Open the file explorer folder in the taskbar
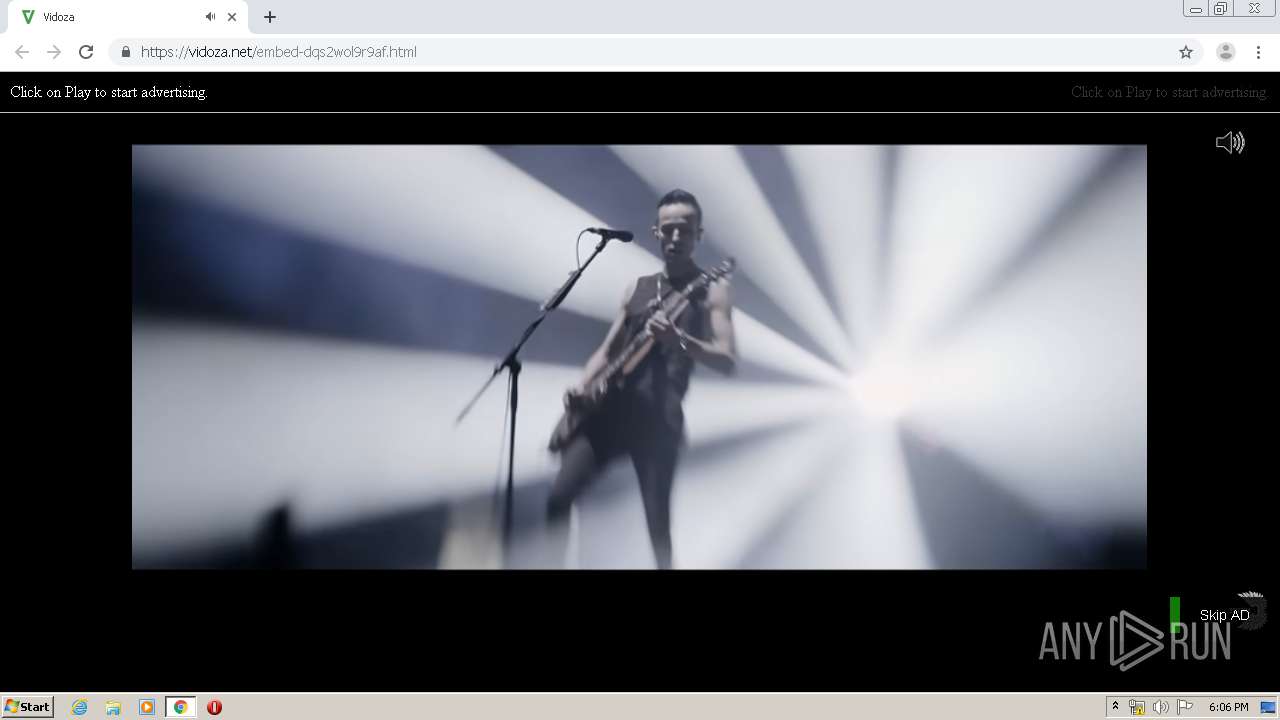The image size is (1280, 720). 113,707
